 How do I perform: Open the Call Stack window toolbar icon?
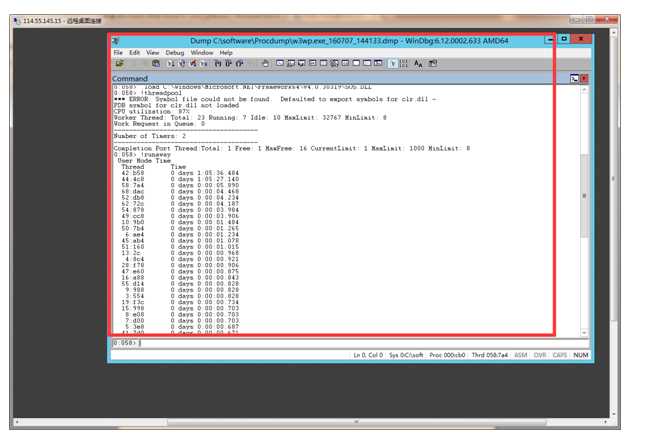click(334, 63)
